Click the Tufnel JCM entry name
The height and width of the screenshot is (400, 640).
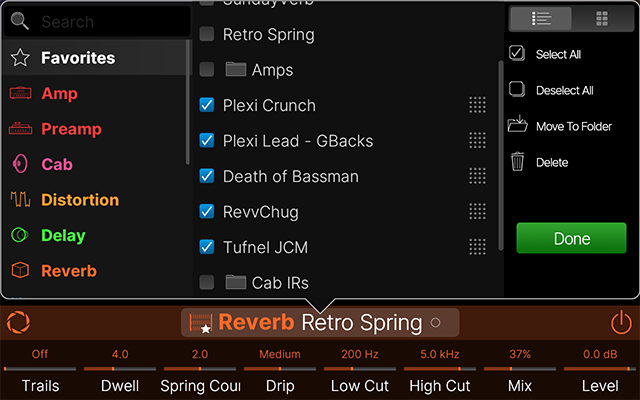tap(265, 247)
